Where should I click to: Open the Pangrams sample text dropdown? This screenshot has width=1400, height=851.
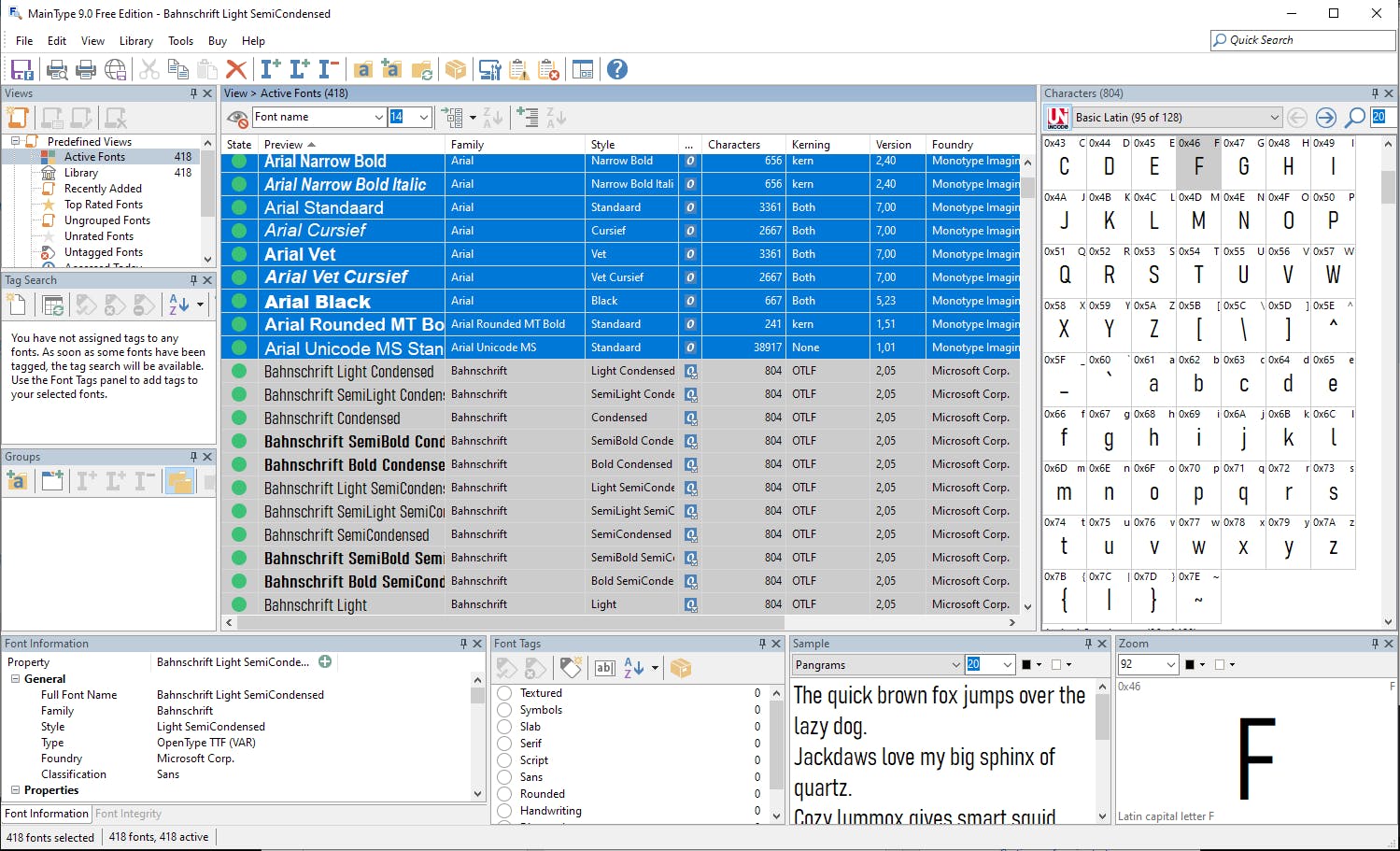[955, 665]
